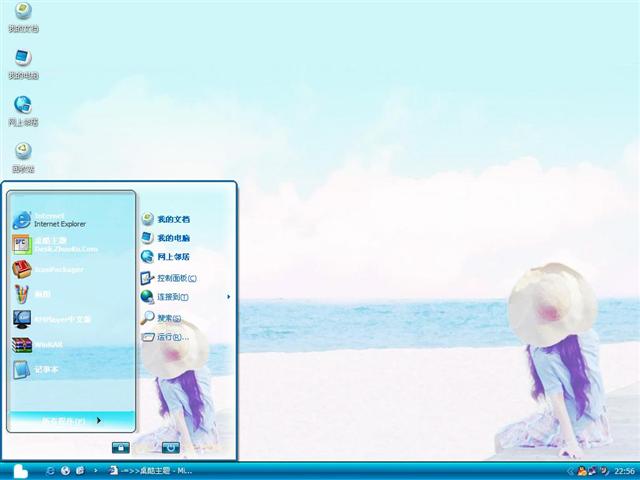Viewport: 640px width, 480px height.
Task: Click the globe browser quick launch icon
Action: [65, 471]
